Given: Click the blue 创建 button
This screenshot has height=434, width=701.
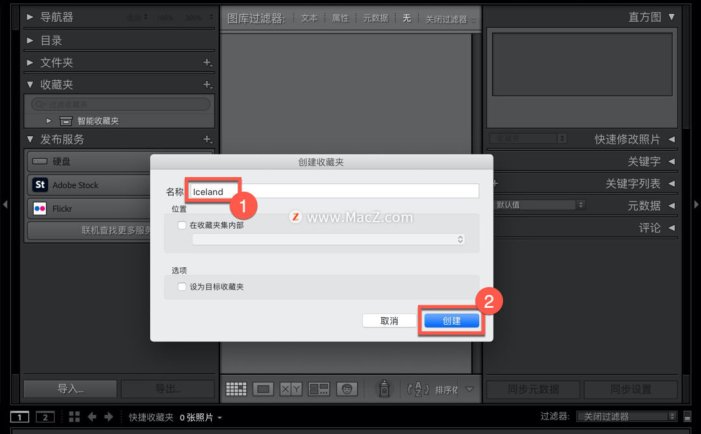Looking at the screenshot, I should 451,320.
